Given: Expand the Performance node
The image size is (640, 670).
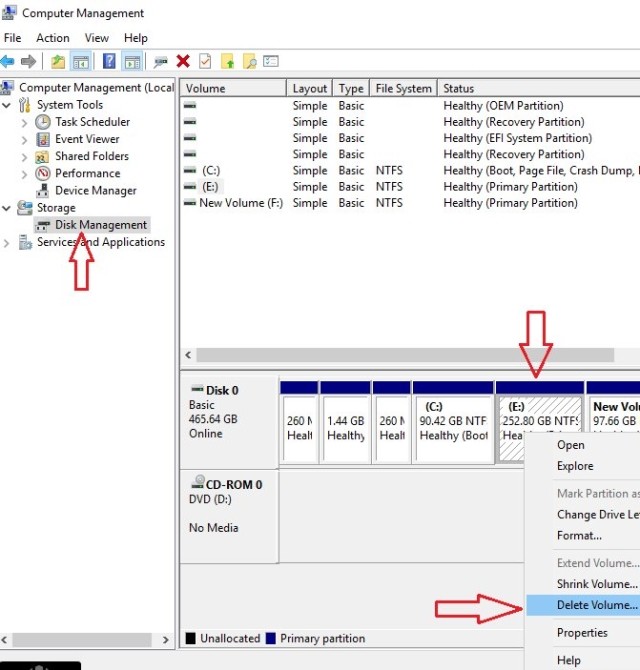Looking at the screenshot, I should [24, 174].
